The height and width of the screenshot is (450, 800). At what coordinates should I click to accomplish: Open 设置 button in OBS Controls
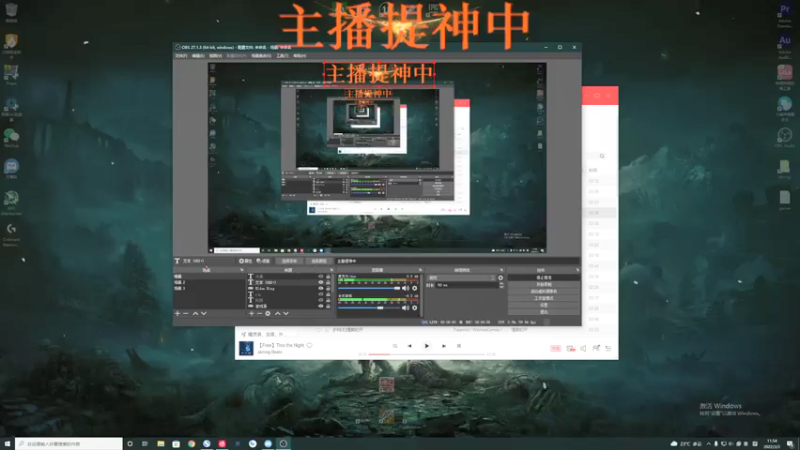pyautogui.click(x=543, y=305)
